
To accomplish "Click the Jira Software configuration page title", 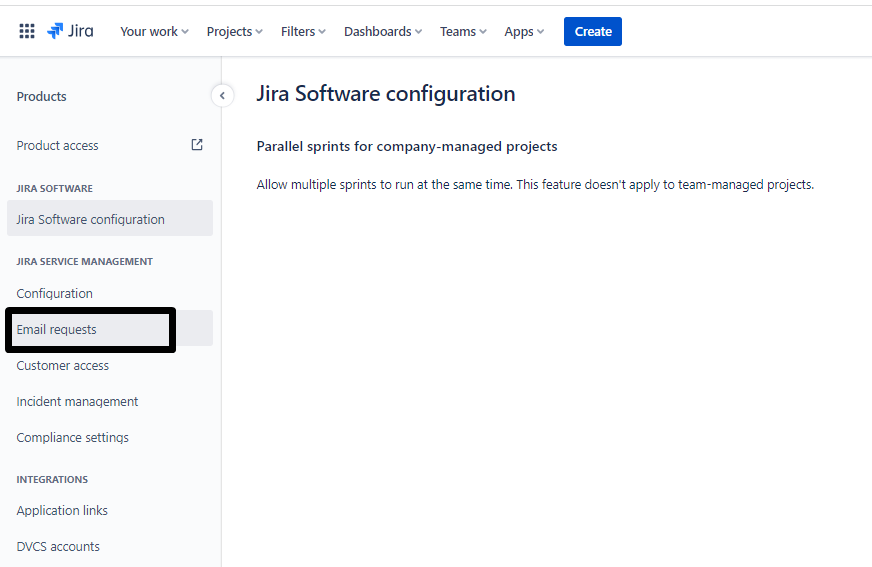I will pyautogui.click(x=385, y=94).
